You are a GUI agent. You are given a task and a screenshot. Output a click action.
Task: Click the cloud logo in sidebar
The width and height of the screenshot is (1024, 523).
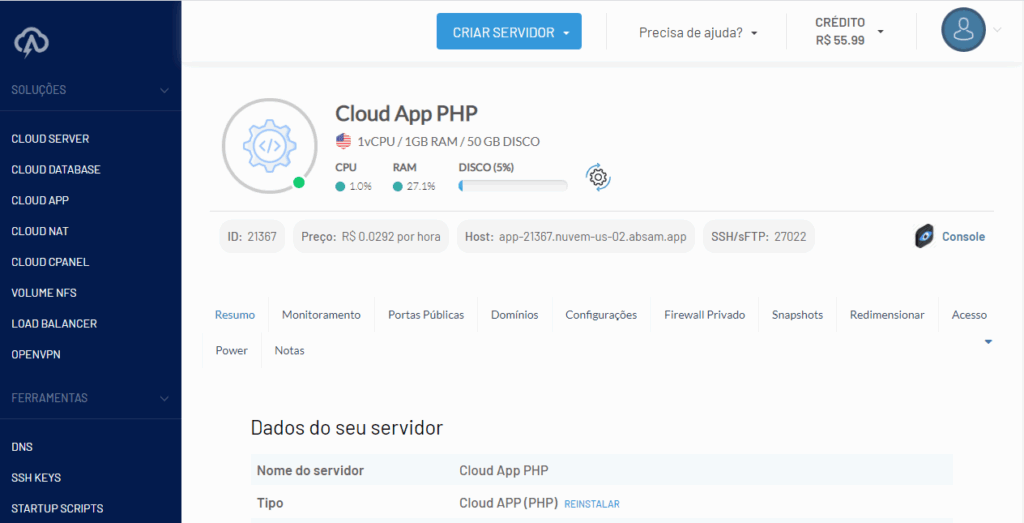(32, 42)
